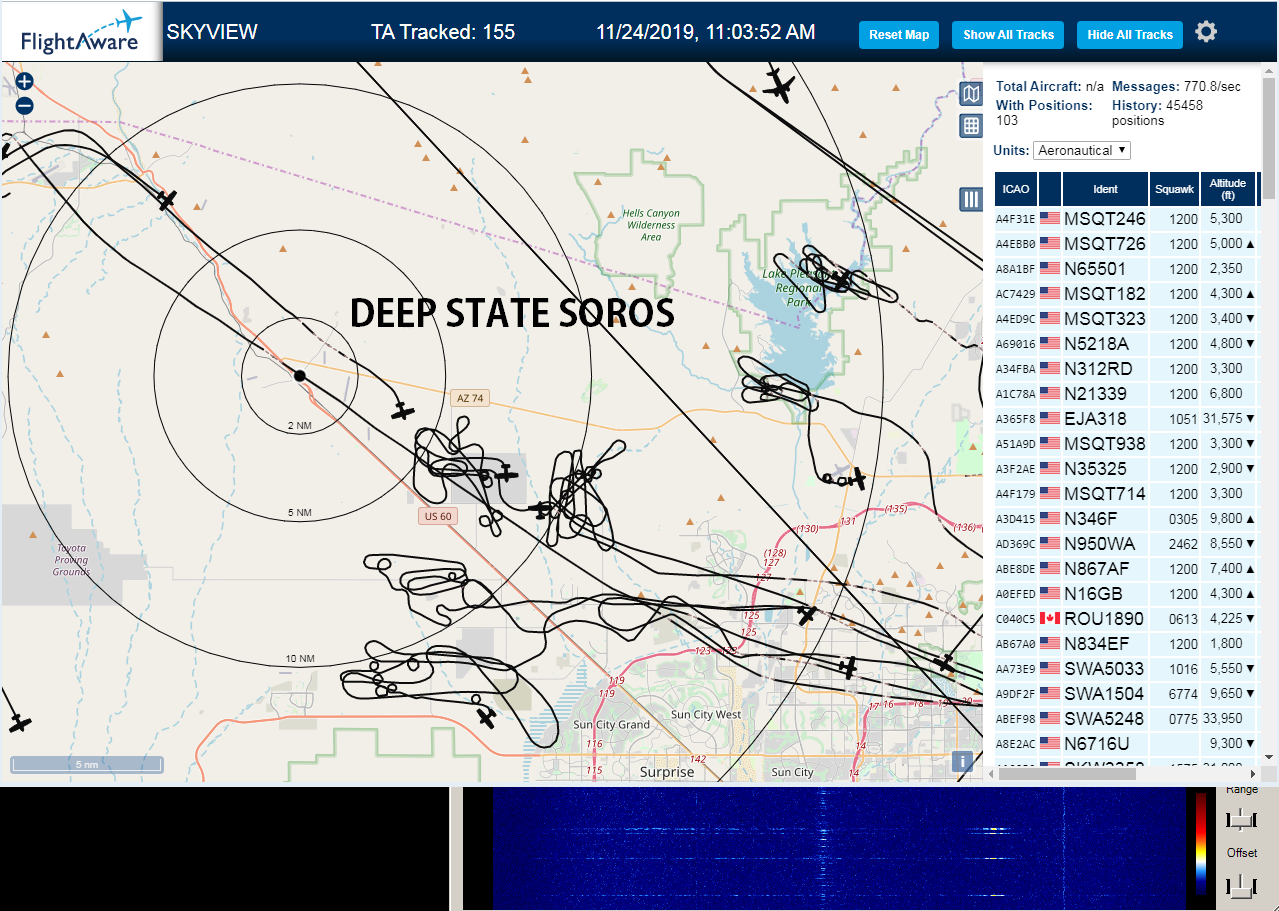This screenshot has width=1279, height=911.
Task: Click the ICAO code A4F31E
Action: pyautogui.click(x=1016, y=219)
